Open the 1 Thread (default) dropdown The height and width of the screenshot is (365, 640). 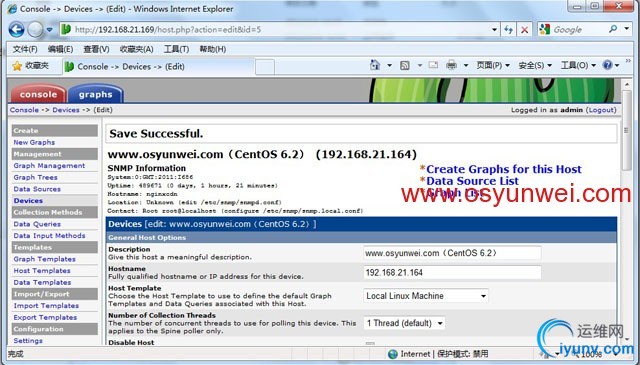[x=404, y=323]
